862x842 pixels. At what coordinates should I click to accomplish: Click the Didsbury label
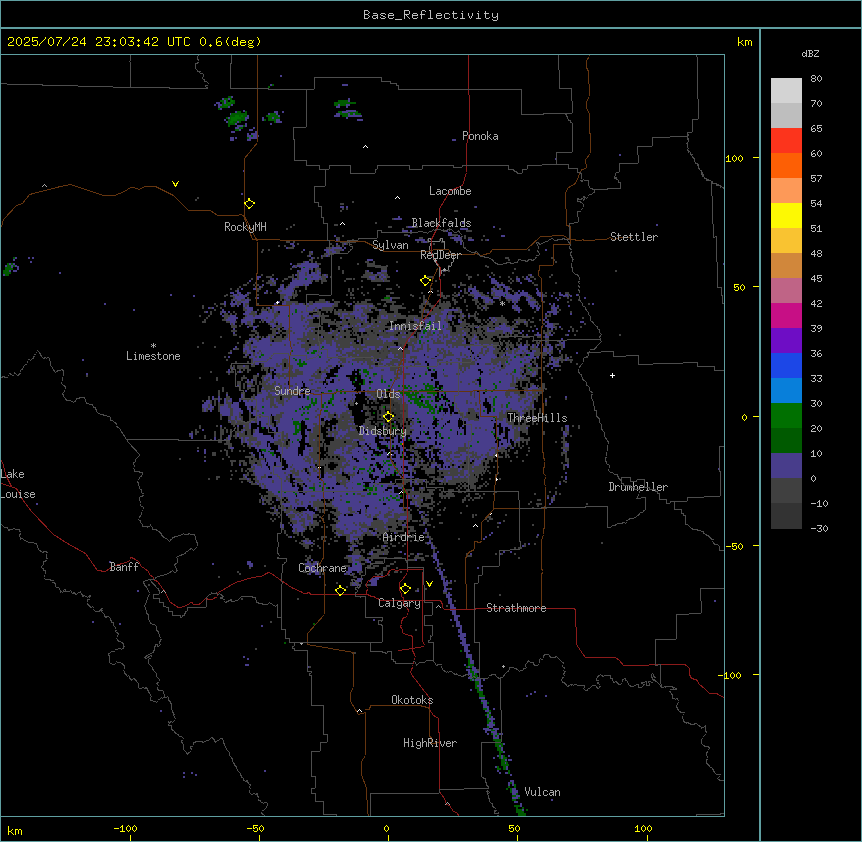(383, 431)
